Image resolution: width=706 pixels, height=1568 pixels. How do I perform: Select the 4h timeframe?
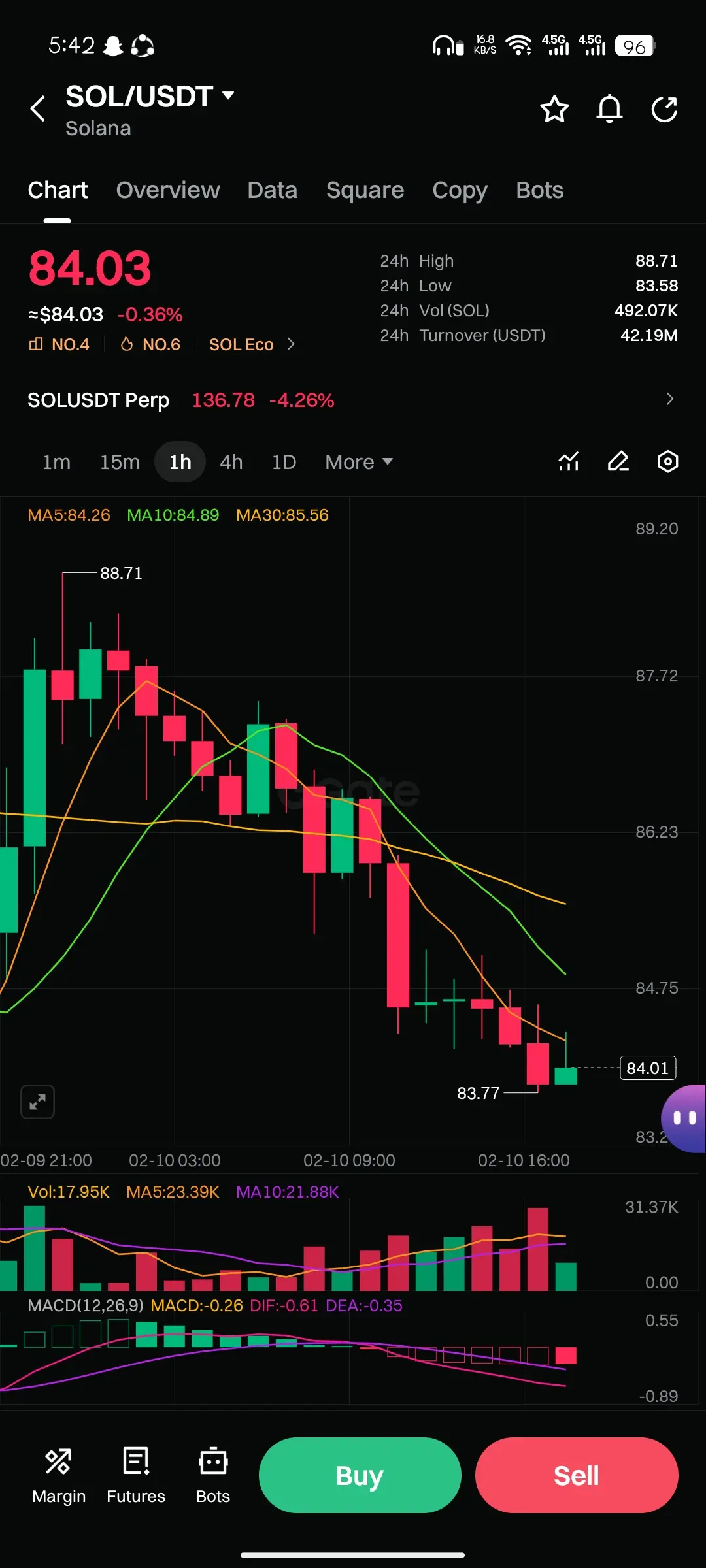[231, 462]
